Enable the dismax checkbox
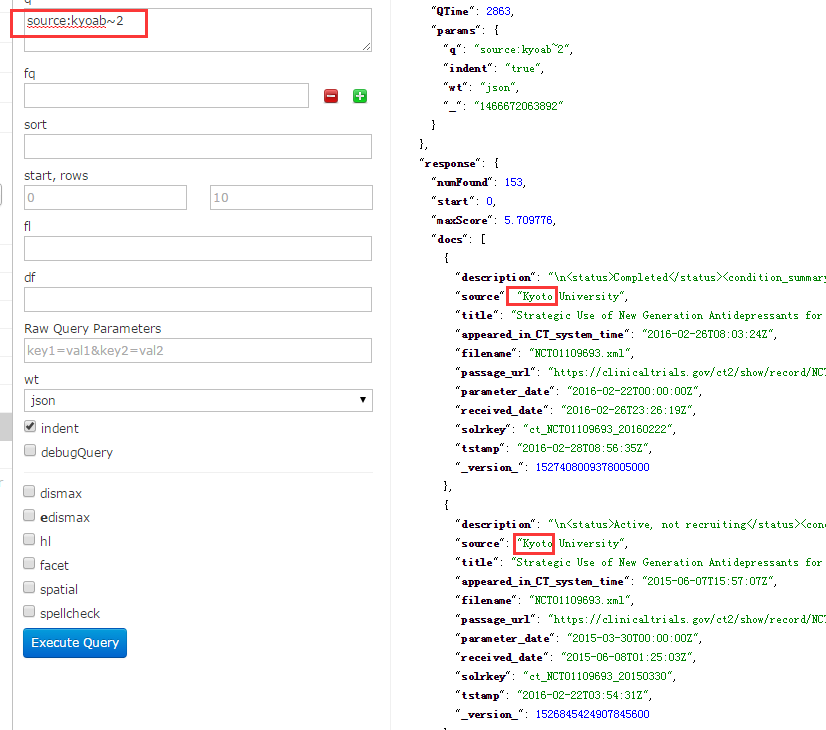The height and width of the screenshot is (730, 826). click(29, 491)
